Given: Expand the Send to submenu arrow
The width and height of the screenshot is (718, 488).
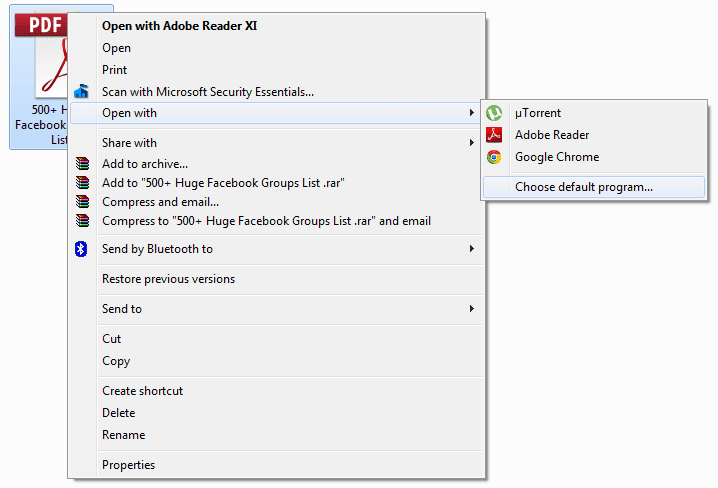Looking at the screenshot, I should pyautogui.click(x=471, y=309).
